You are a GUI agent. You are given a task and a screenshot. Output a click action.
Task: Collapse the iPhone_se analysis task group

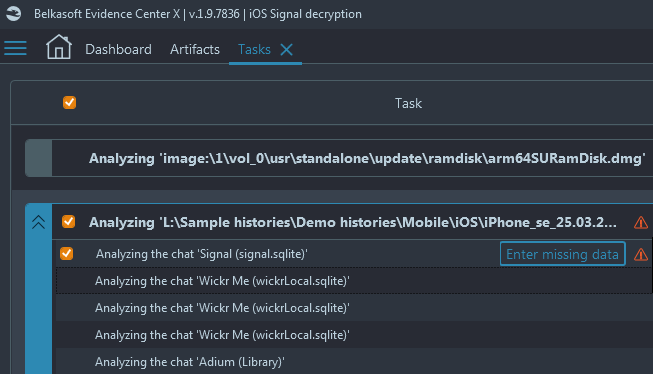click(x=38, y=222)
